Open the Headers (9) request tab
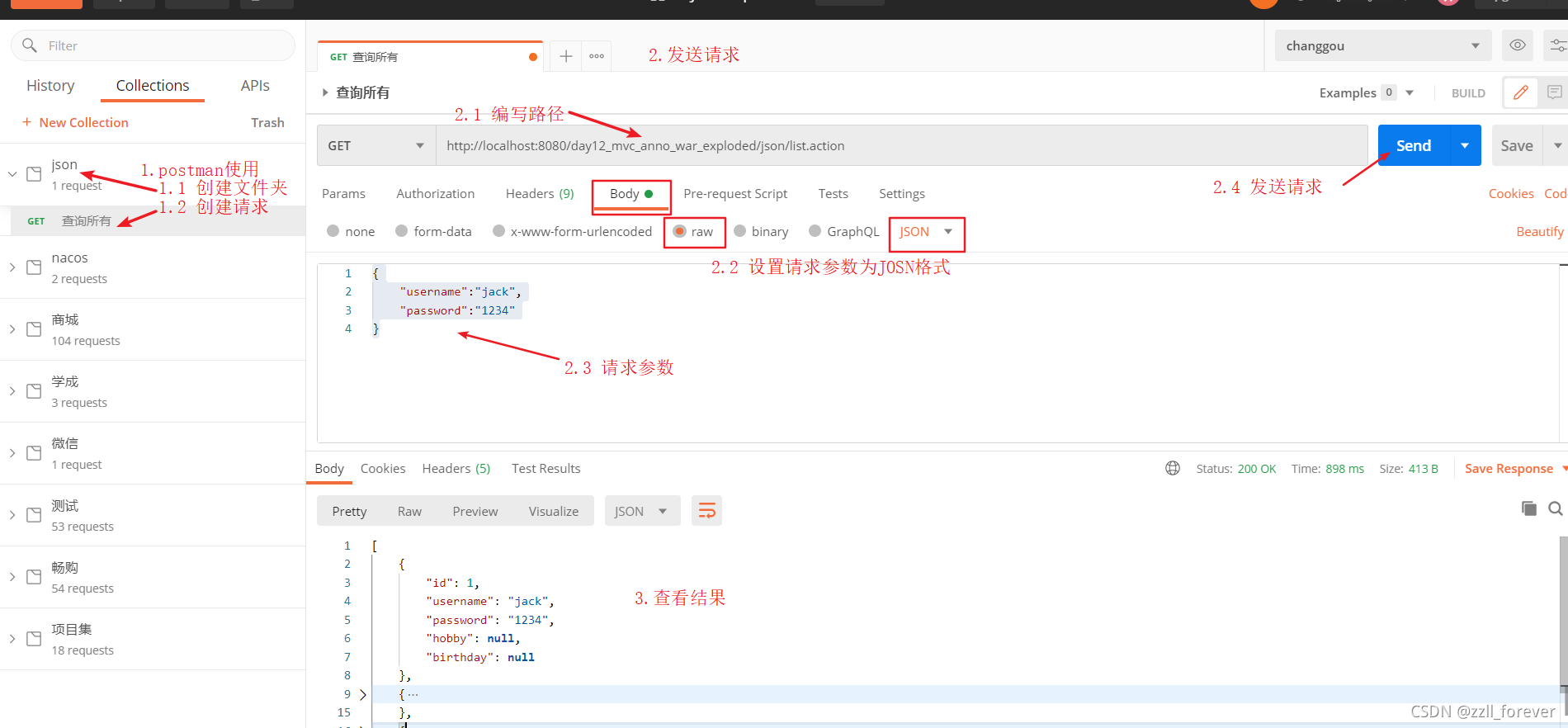1568x728 pixels. (540, 193)
